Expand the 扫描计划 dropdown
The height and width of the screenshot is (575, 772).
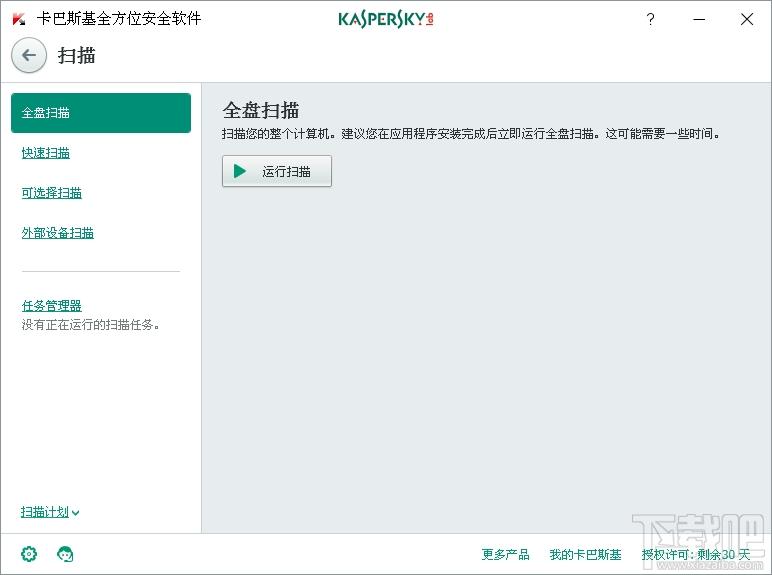(x=50, y=512)
